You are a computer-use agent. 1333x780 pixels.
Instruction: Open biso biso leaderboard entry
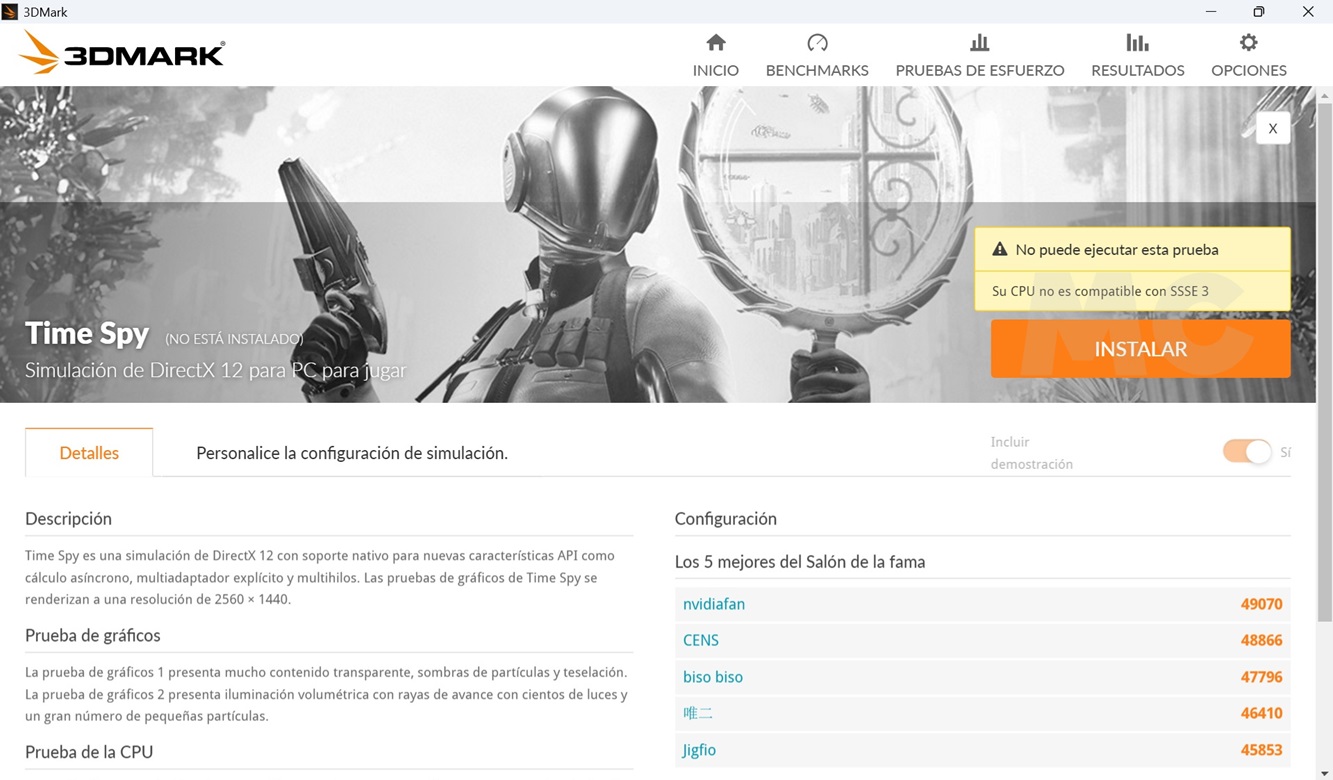pos(713,677)
